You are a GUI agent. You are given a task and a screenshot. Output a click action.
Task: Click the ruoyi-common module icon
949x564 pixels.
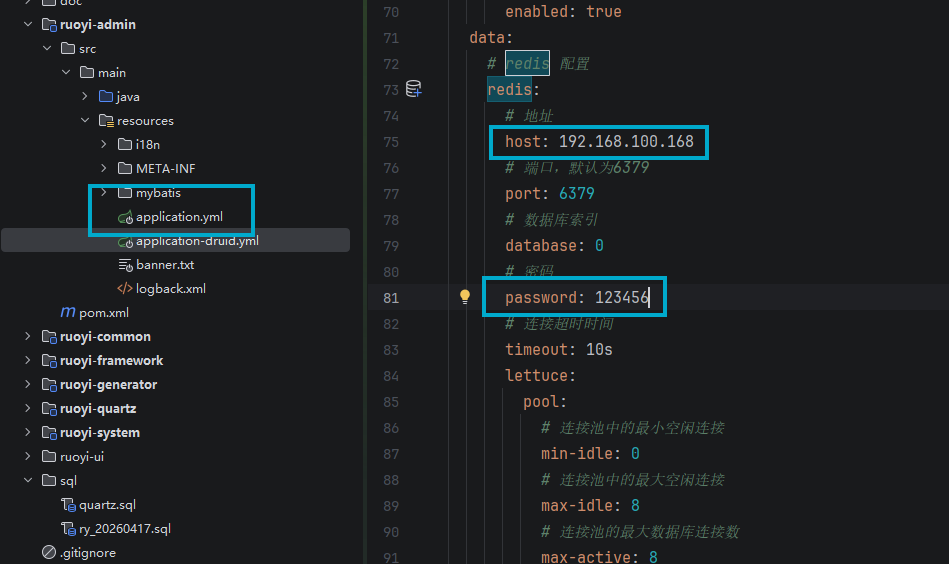pos(49,336)
